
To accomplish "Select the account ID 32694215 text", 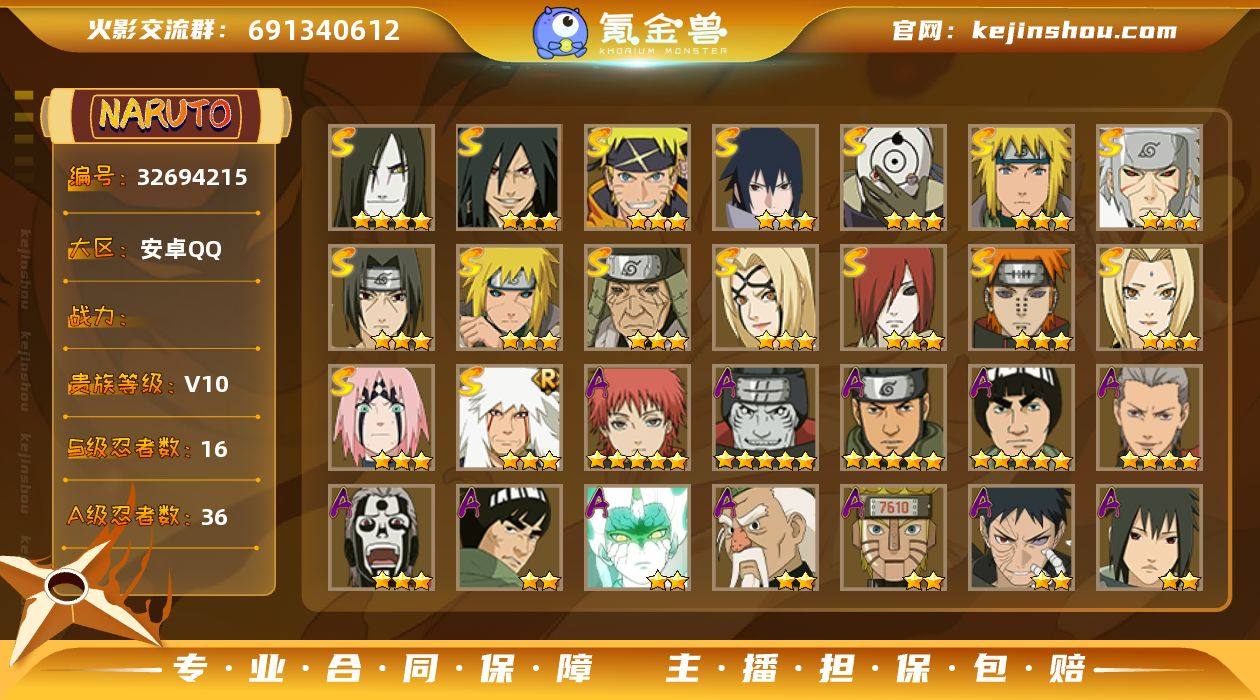I will (x=192, y=178).
